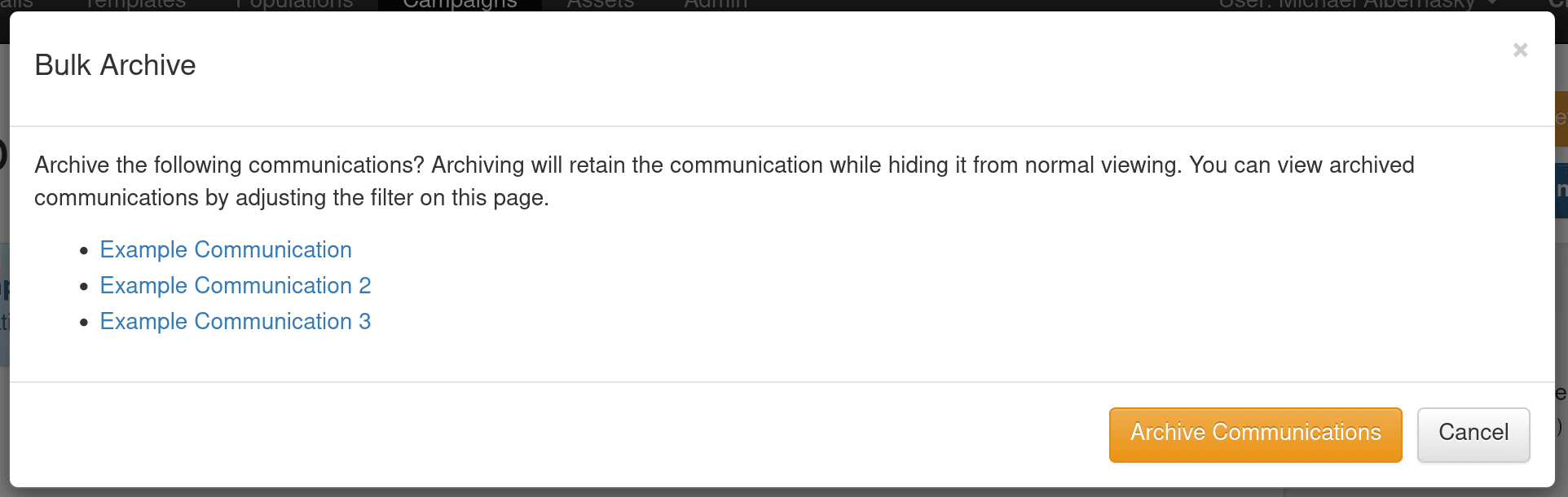Click the dimmed backdrop outside the dialog
Image resolution: width=1568 pixels, height=497 pixels.
4,407
